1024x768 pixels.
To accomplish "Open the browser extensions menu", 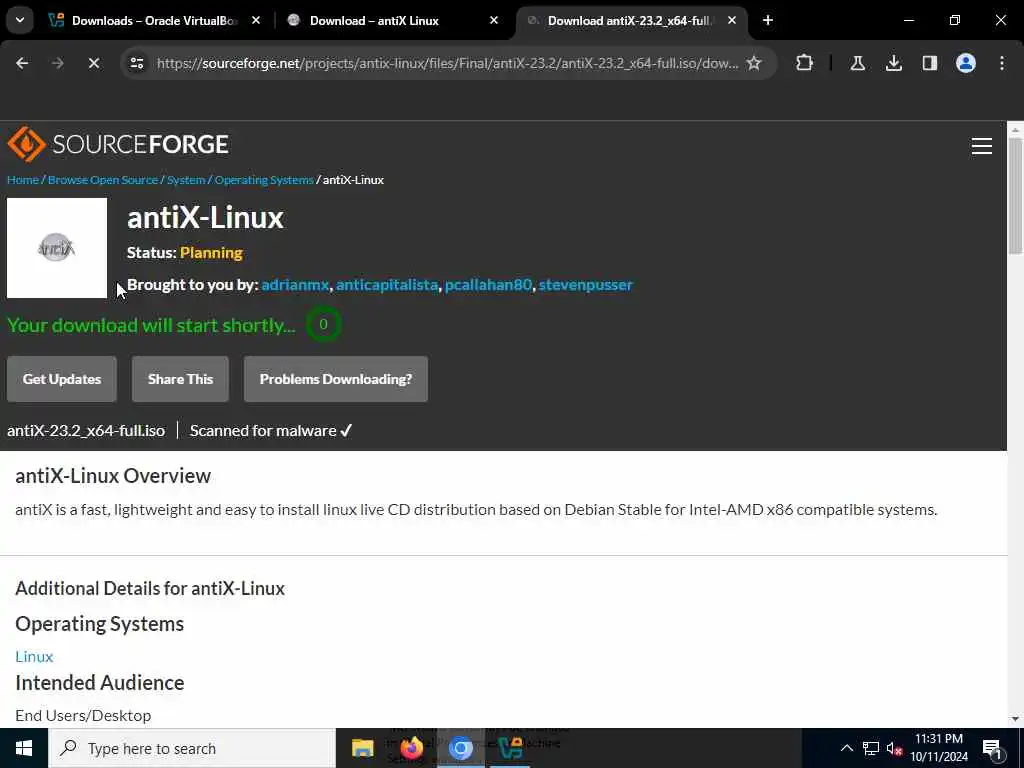I will click(x=805, y=63).
